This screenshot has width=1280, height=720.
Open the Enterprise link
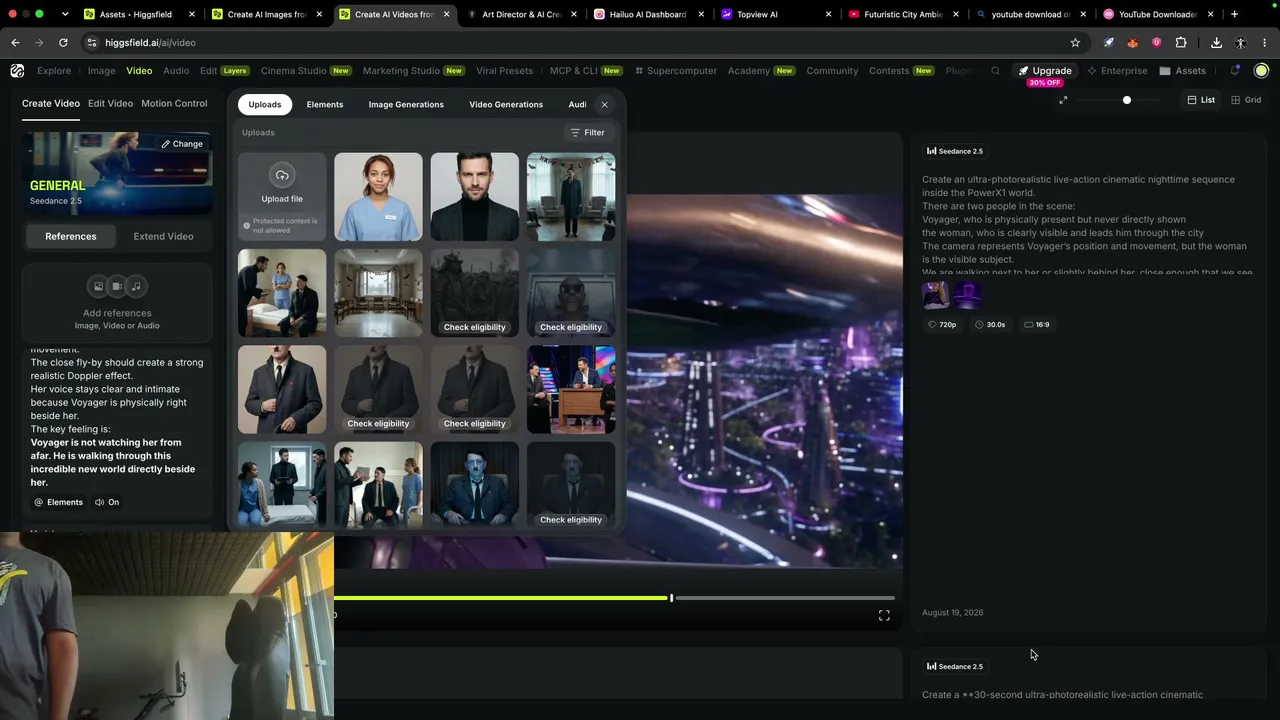1117,71
